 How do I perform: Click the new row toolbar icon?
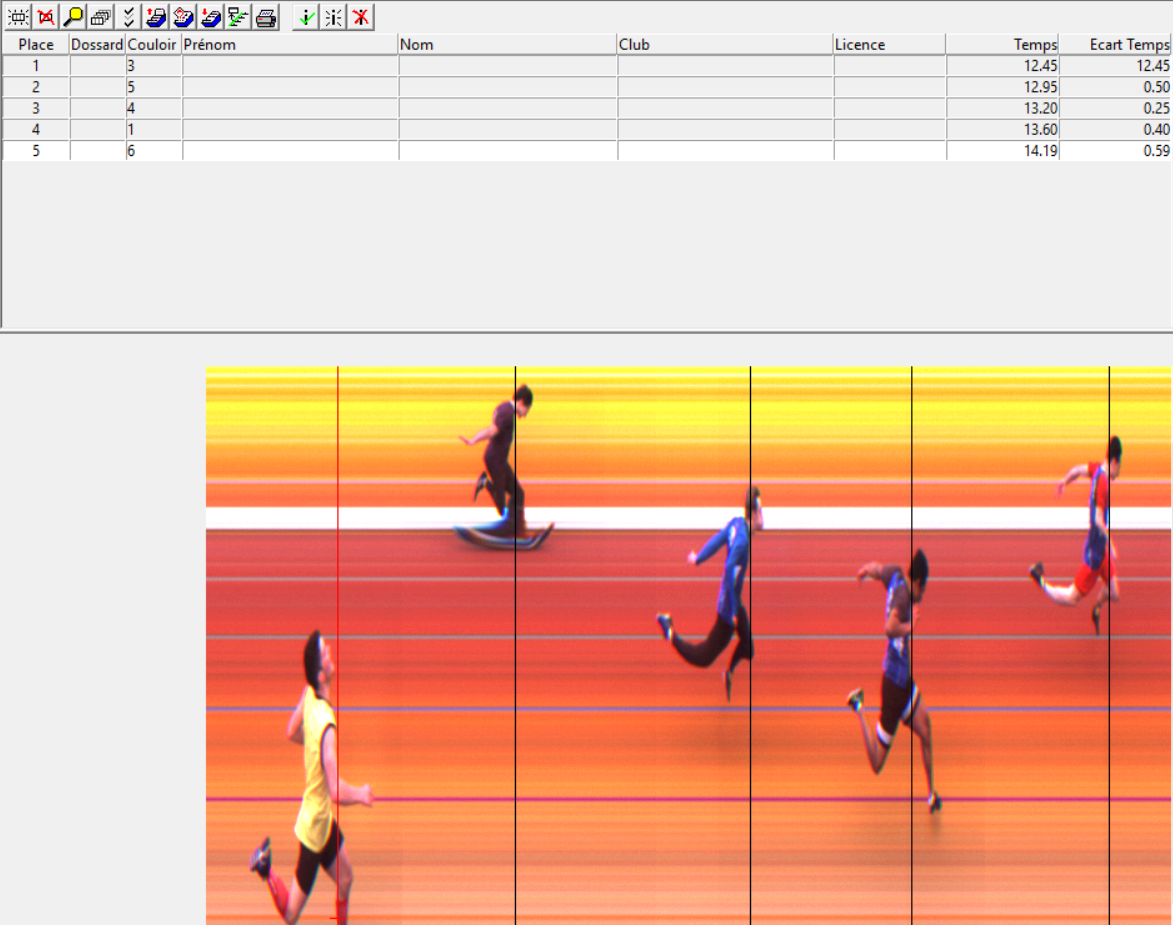(x=18, y=17)
